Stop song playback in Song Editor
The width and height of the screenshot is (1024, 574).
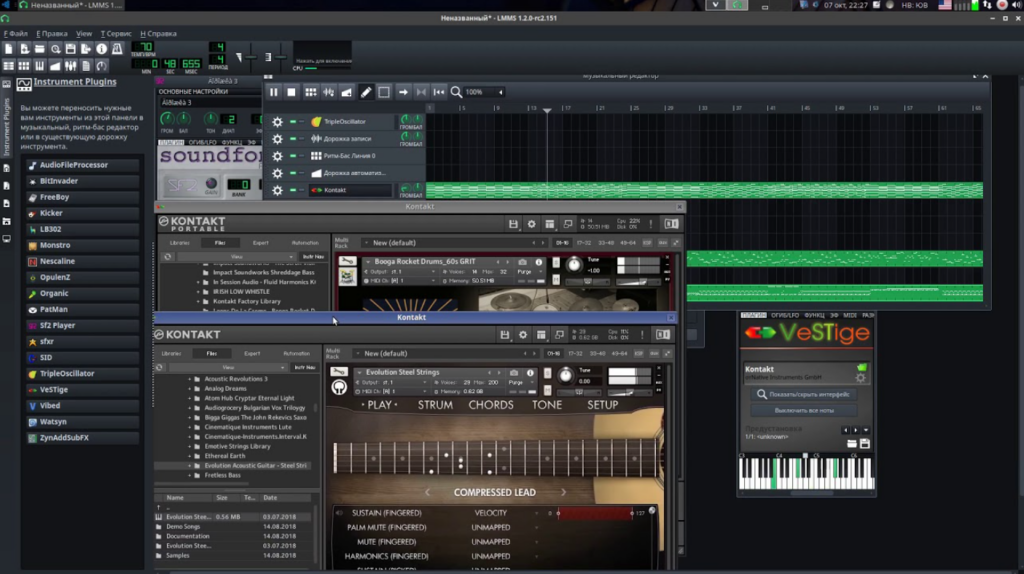coord(291,92)
